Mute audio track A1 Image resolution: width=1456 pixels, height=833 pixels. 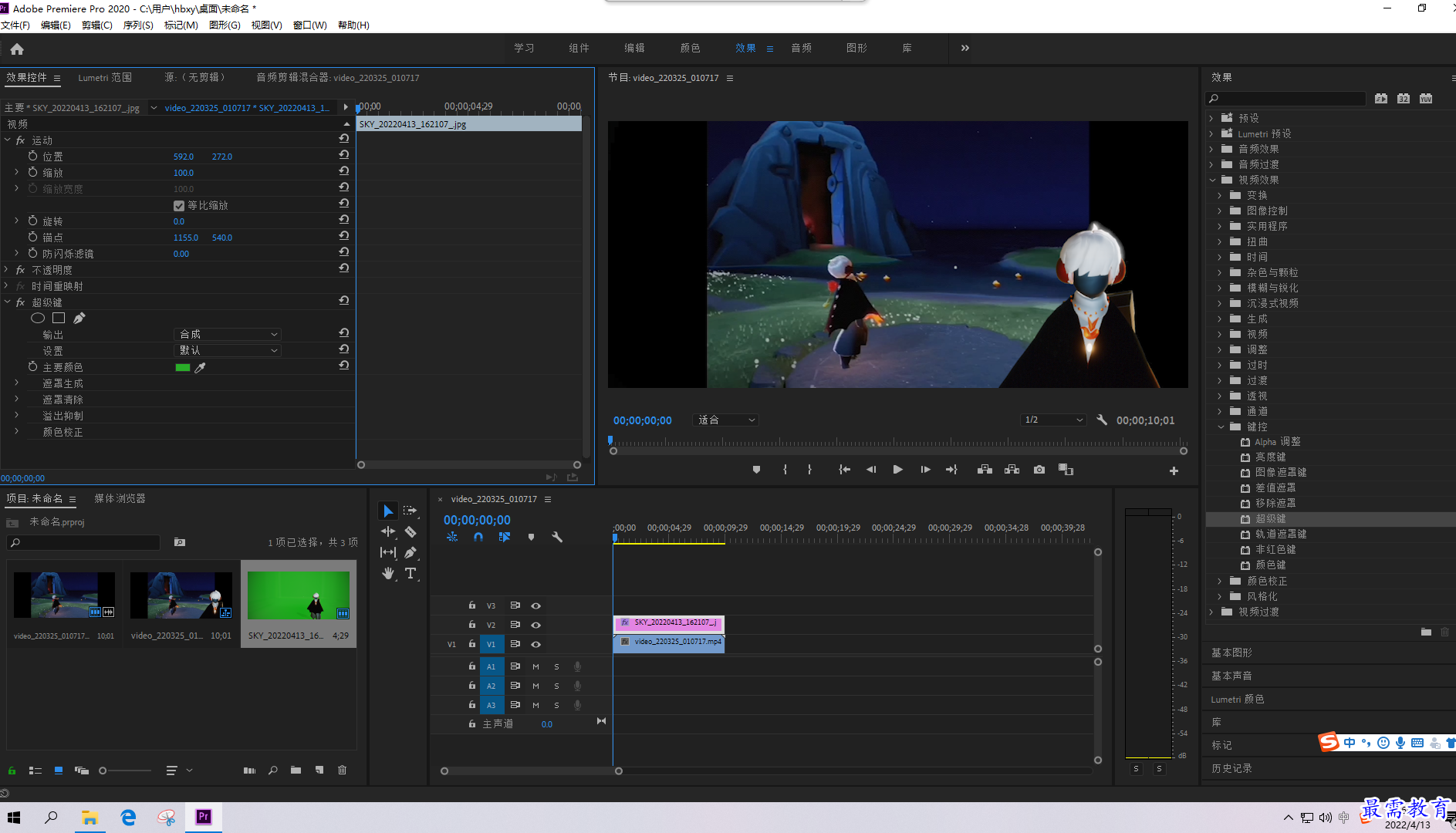535,666
